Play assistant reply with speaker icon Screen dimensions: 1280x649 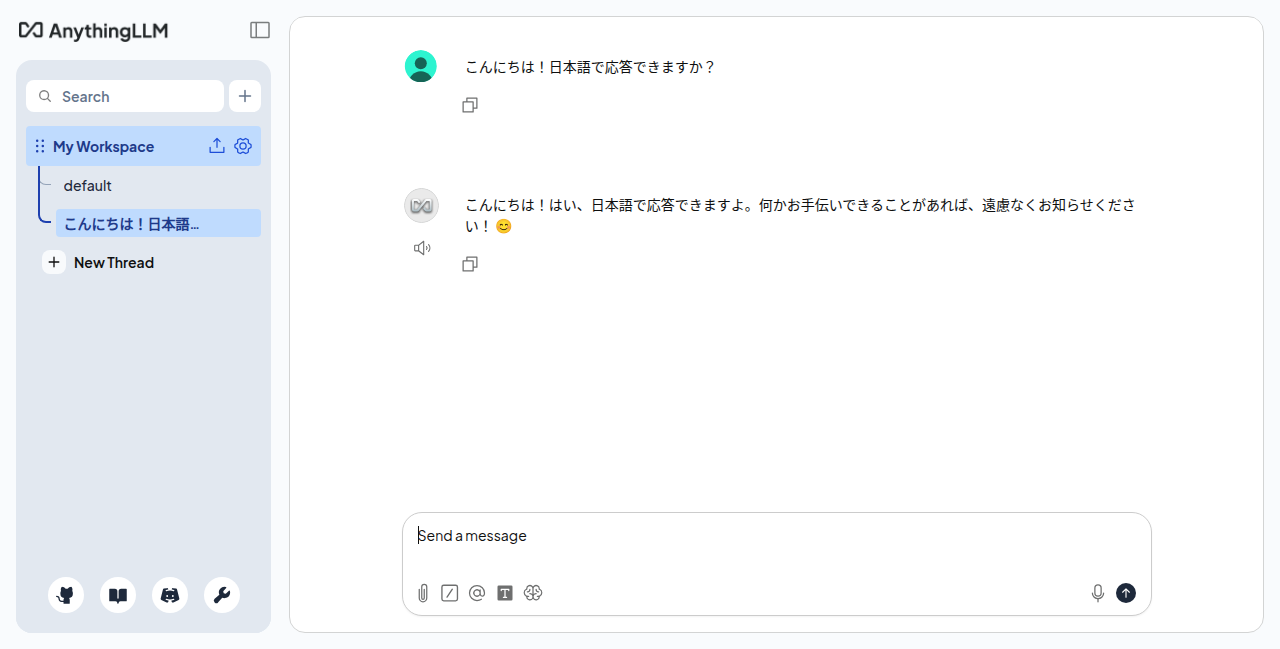(x=422, y=247)
